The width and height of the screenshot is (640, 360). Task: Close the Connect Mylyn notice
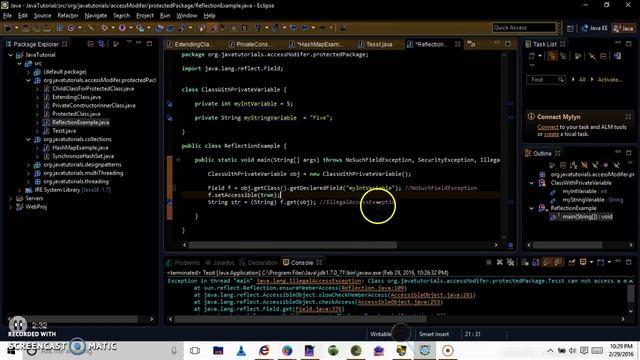point(628,117)
